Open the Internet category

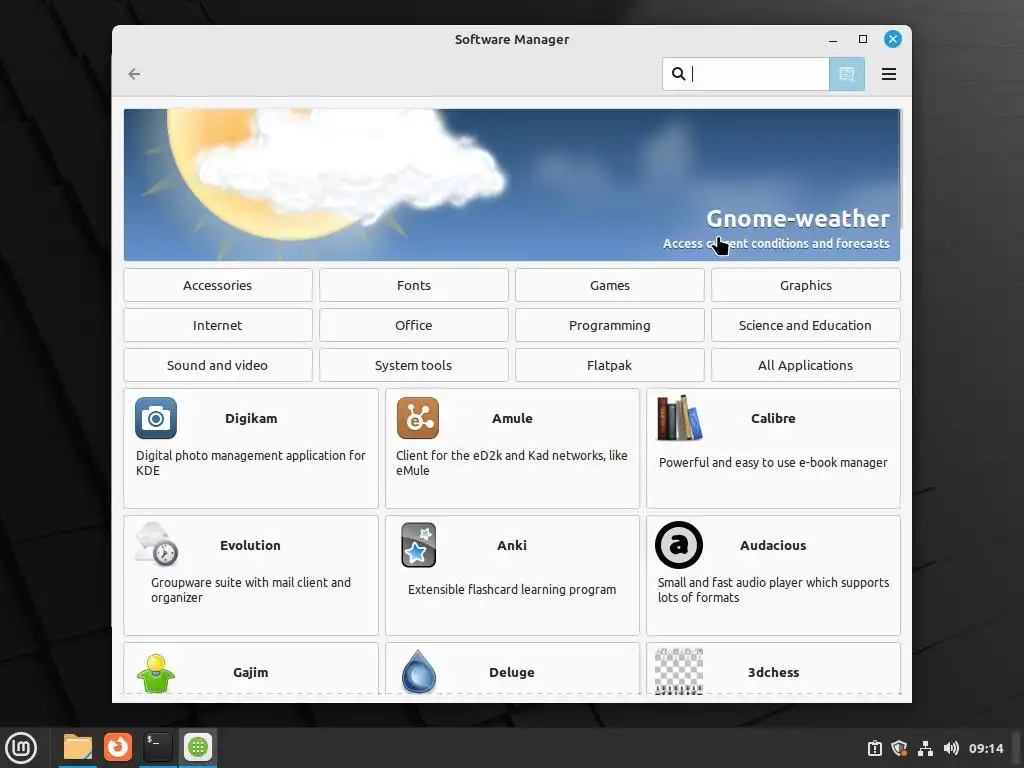pos(217,325)
